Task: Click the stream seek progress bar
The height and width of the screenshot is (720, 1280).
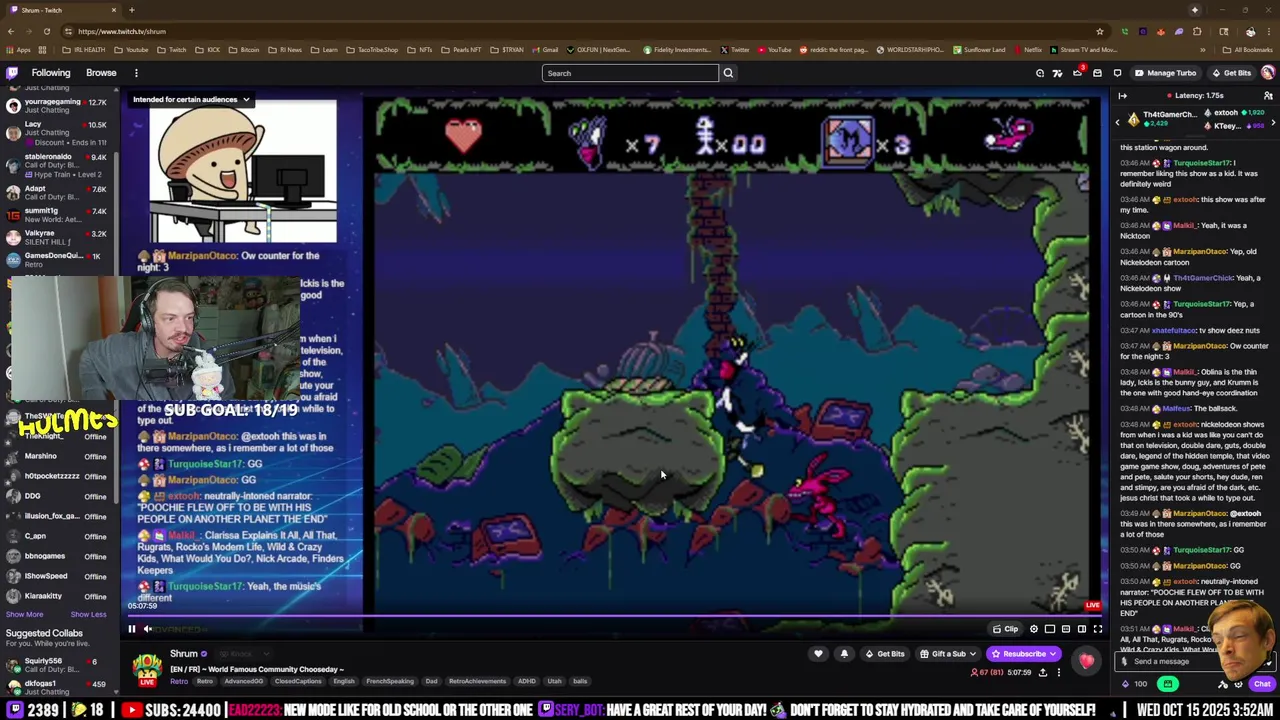Action: coord(615,616)
